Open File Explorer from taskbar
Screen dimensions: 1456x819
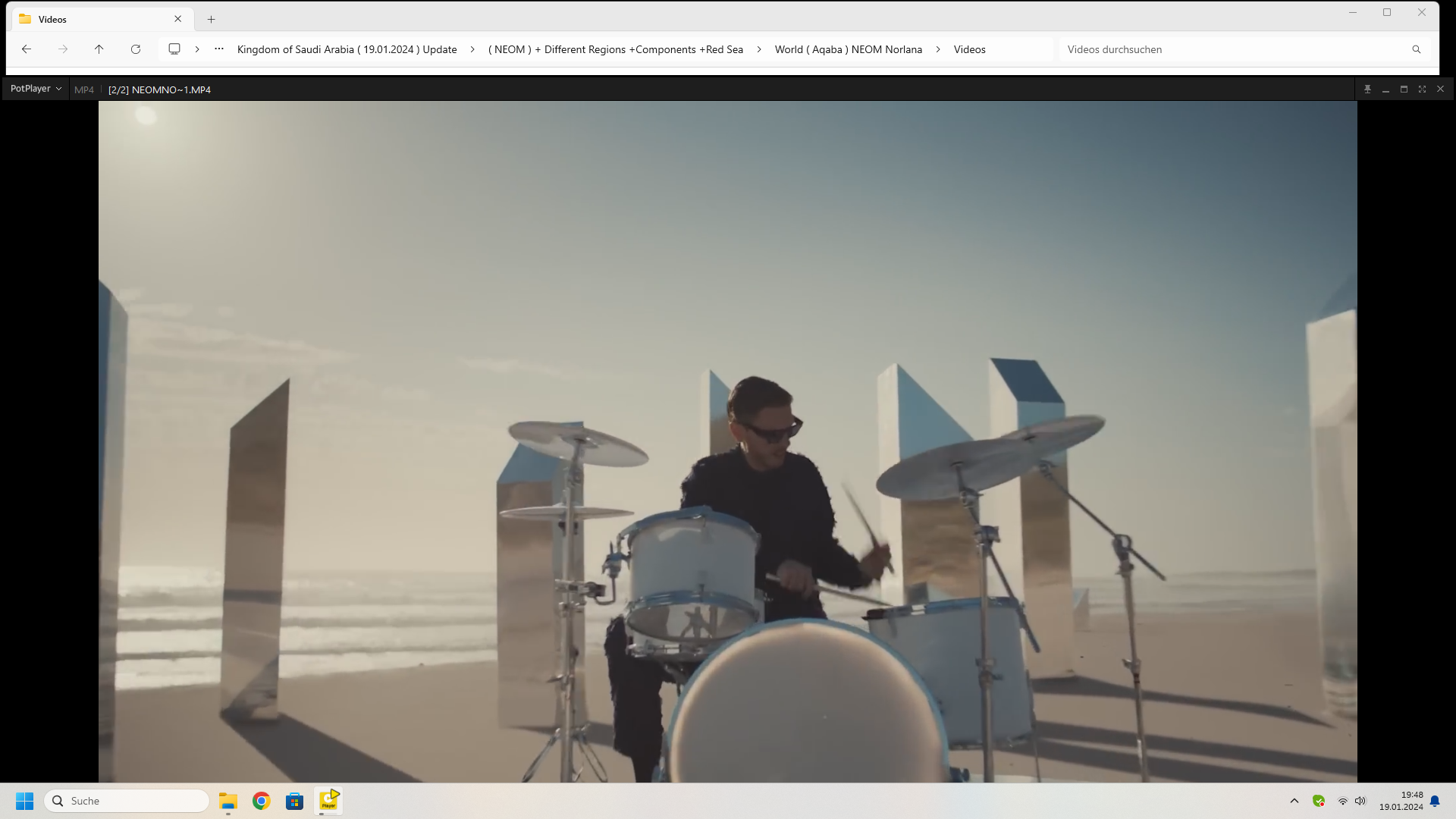pos(228,801)
